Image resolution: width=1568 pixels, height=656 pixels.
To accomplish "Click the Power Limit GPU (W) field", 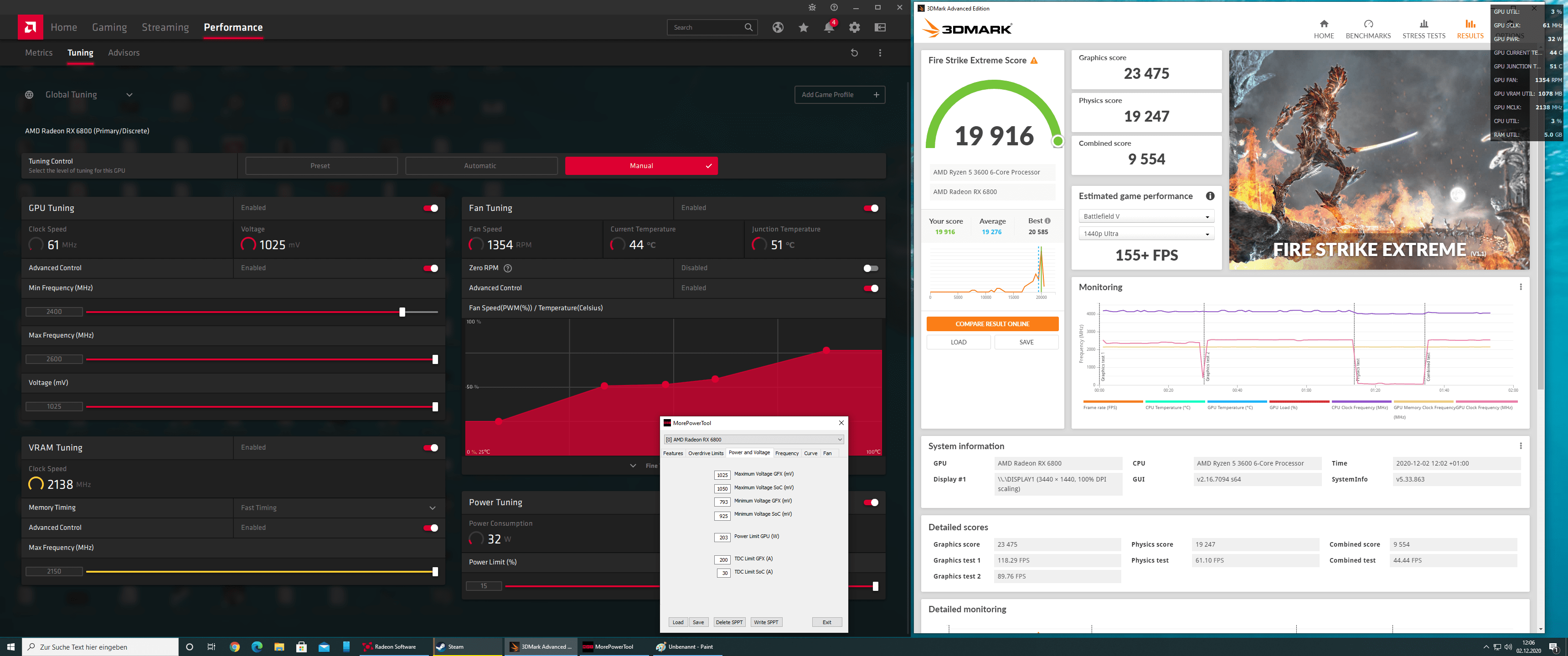I will pyautogui.click(x=722, y=538).
